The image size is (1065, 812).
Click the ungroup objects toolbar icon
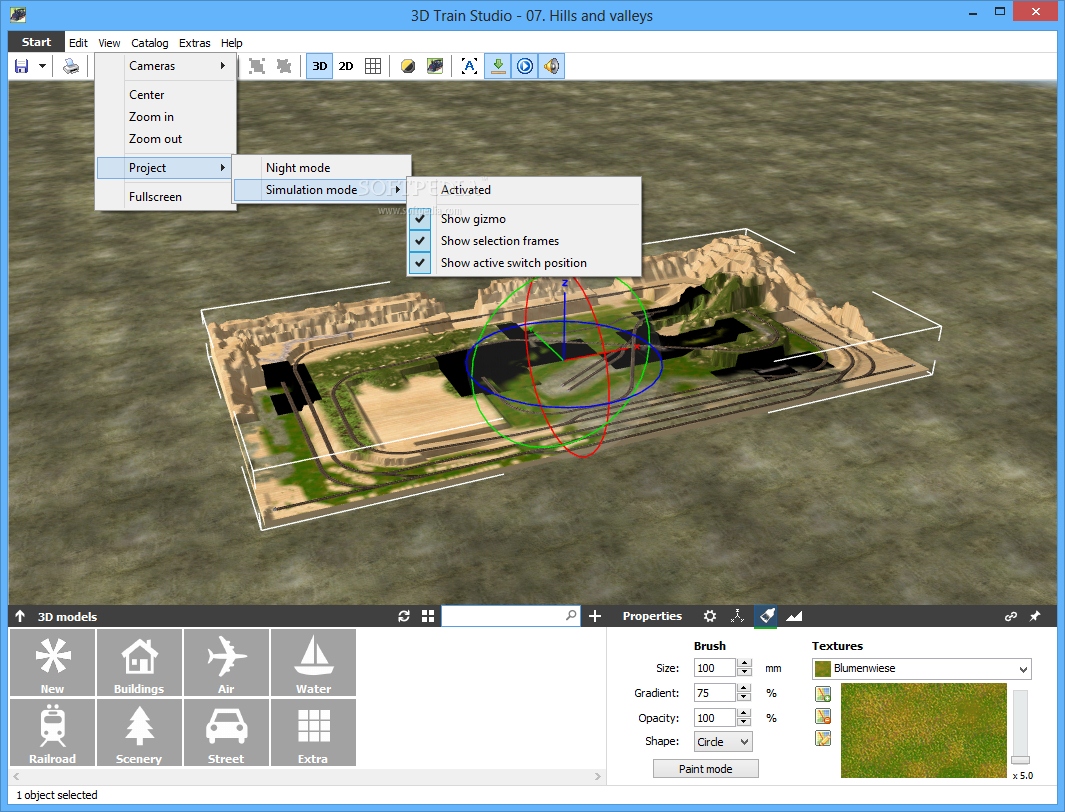284,66
